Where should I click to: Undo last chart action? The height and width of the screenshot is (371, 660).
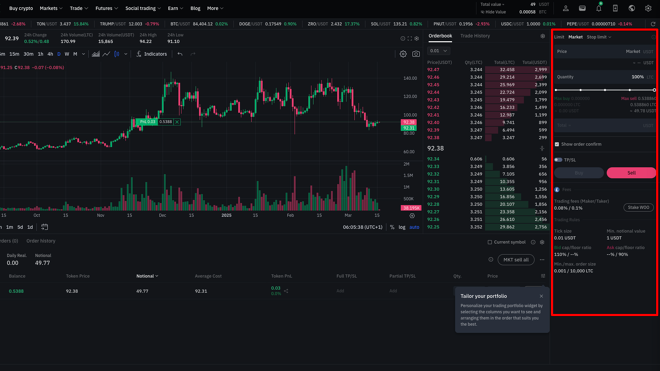point(180,54)
